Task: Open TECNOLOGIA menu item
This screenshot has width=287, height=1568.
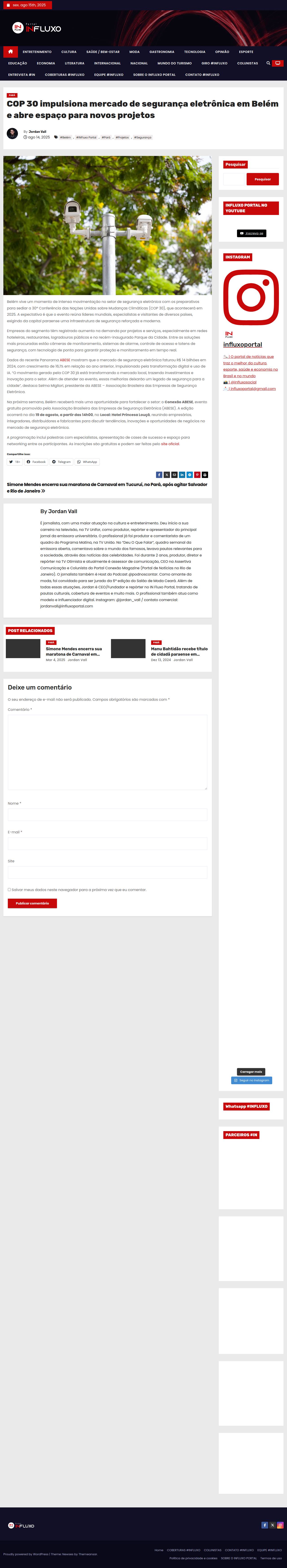Action: 195,52
